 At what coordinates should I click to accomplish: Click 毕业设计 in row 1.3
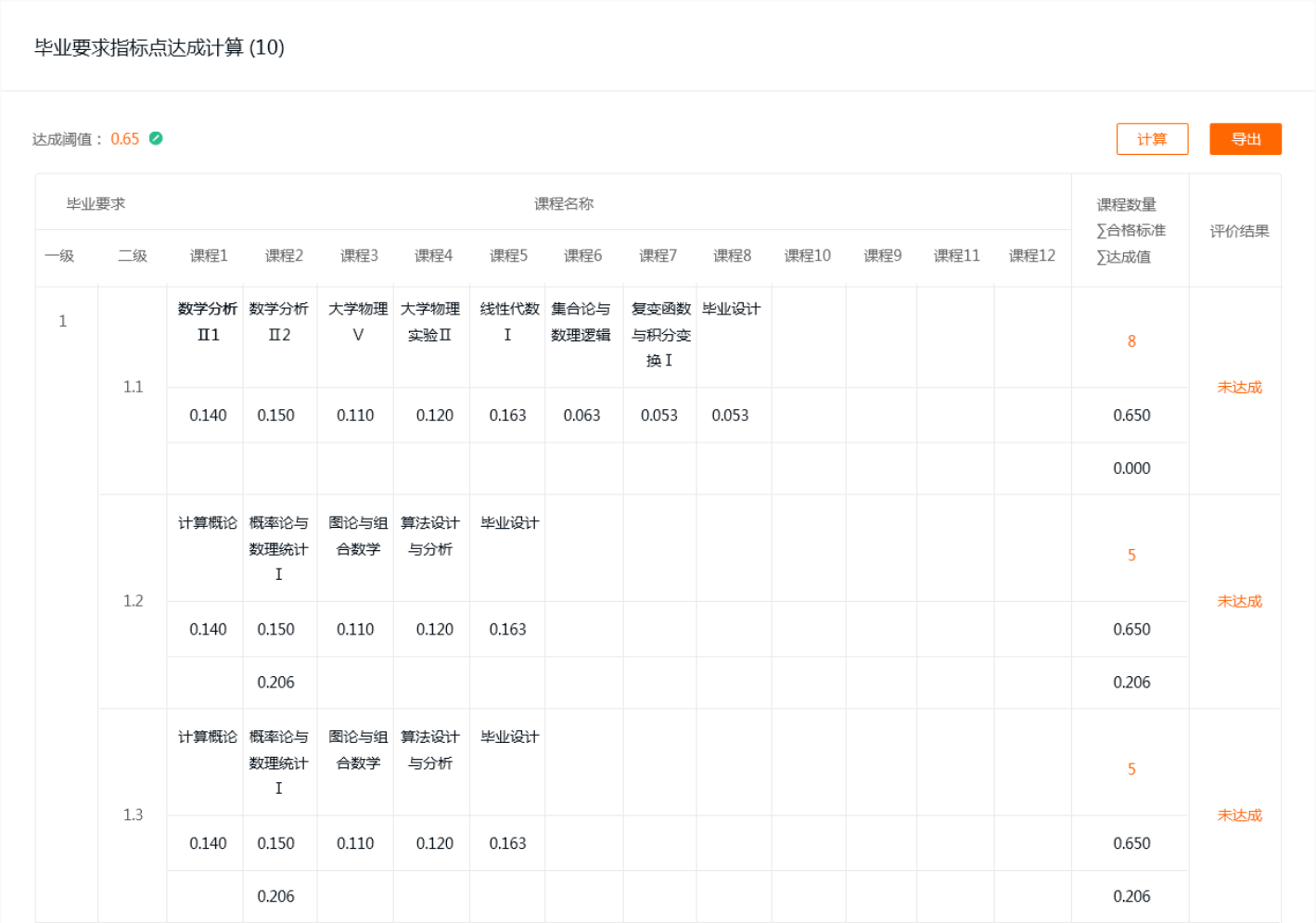[509, 737]
